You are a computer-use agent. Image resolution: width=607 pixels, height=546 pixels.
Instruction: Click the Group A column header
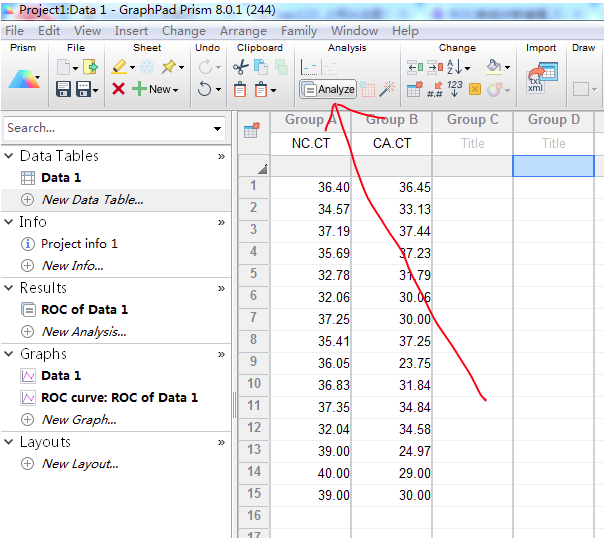point(311,120)
